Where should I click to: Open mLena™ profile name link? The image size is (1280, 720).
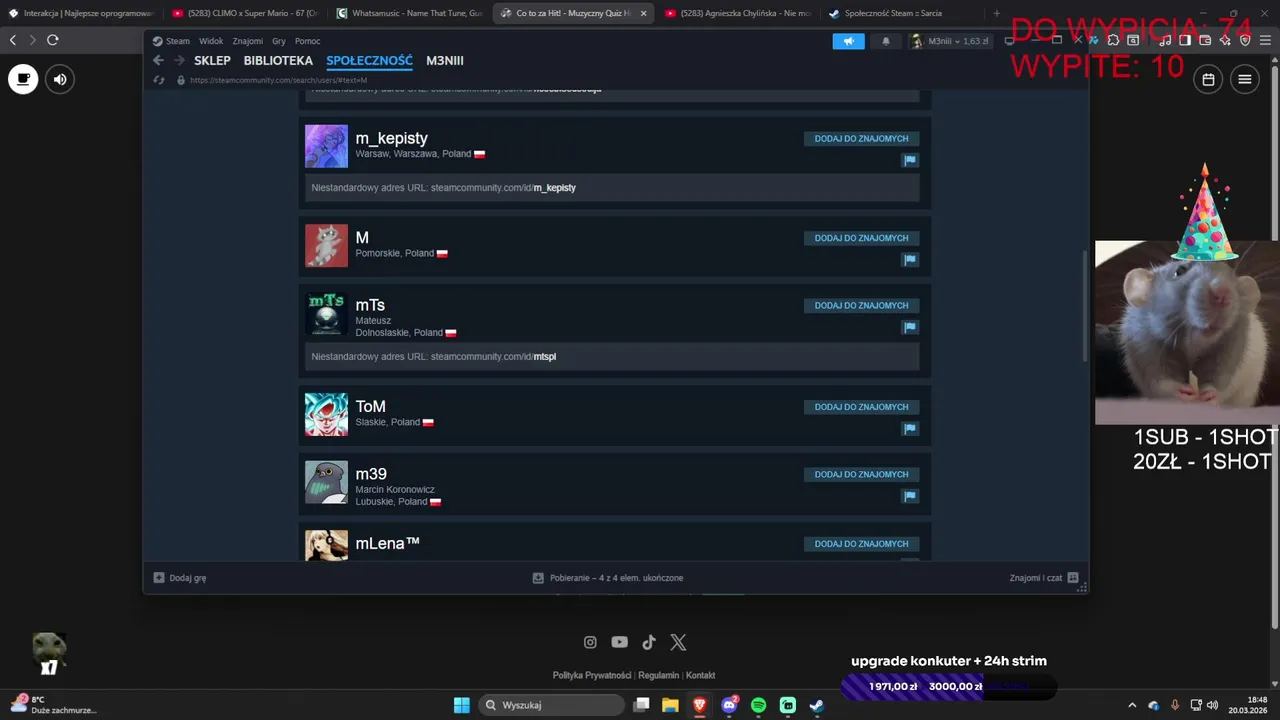[x=387, y=543]
